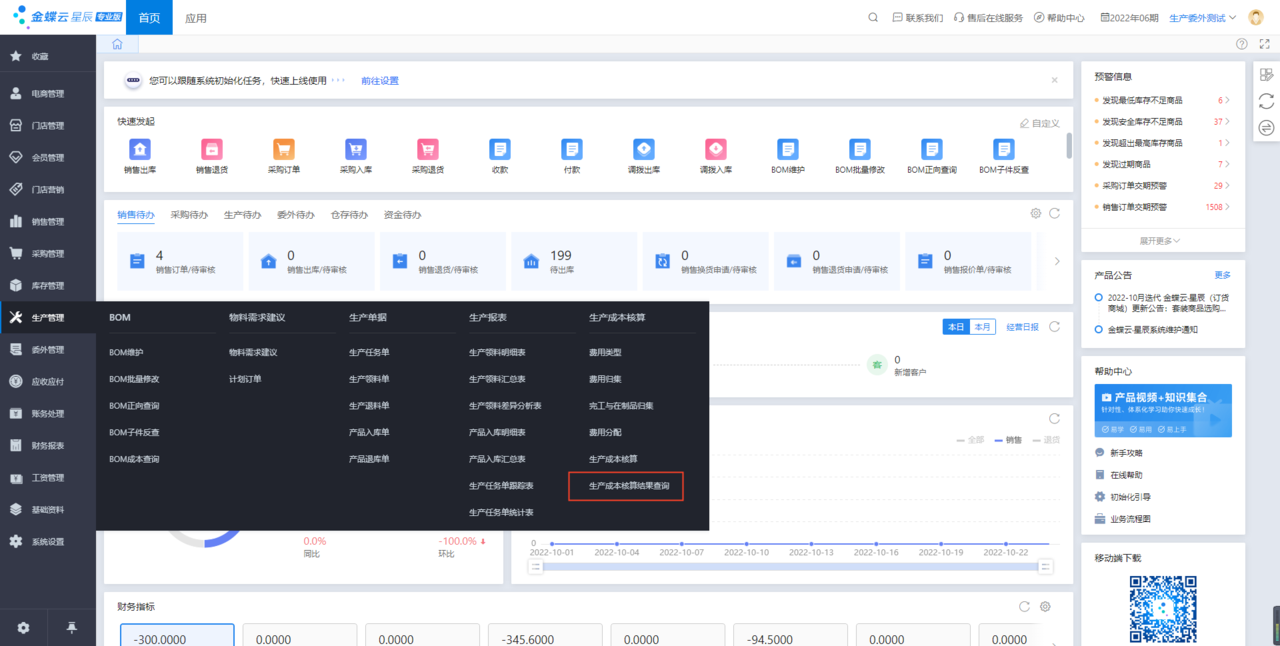Click the 前往设置 link
The image size is (1280, 646).
click(380, 81)
